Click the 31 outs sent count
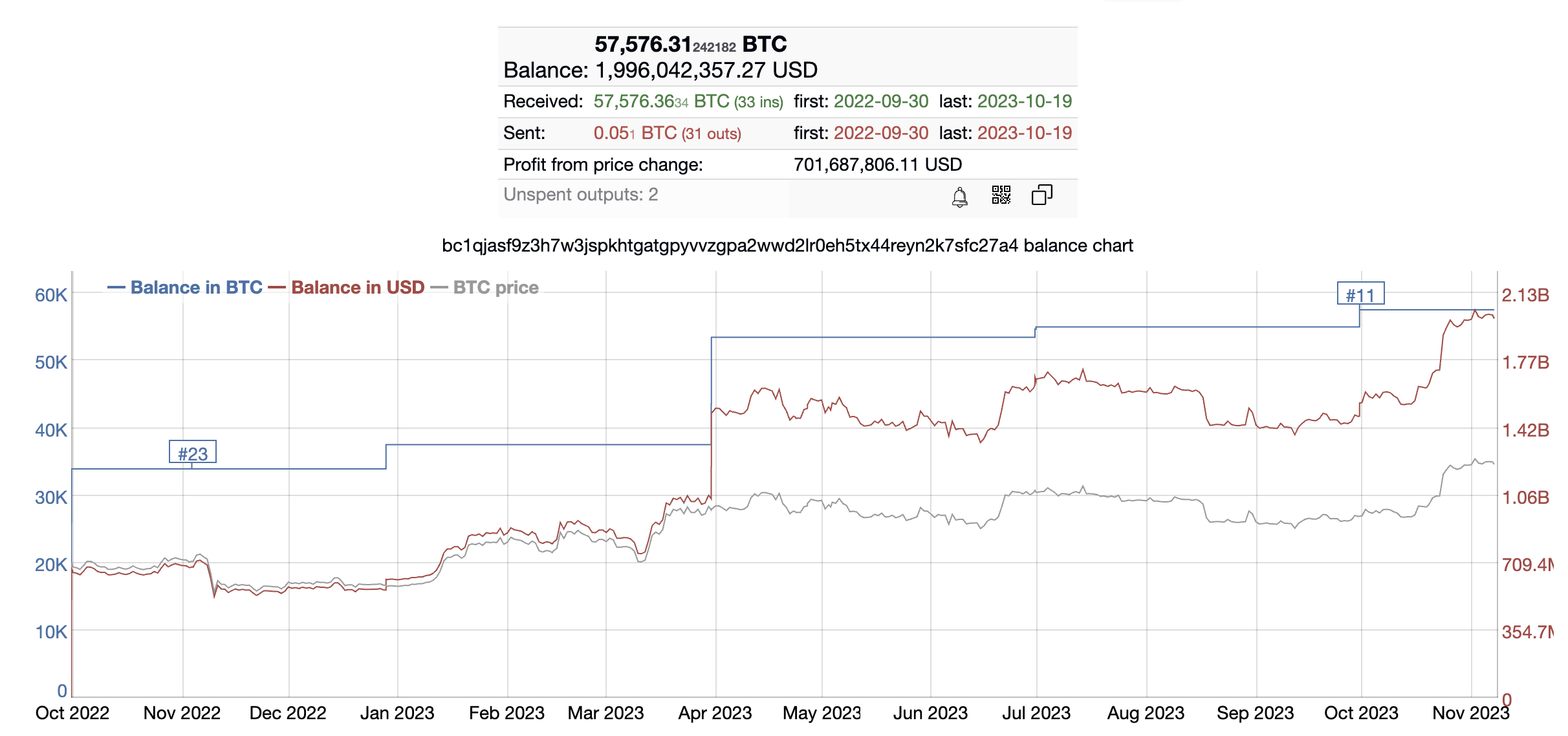Screen dimensions: 1568x736 (x=712, y=134)
